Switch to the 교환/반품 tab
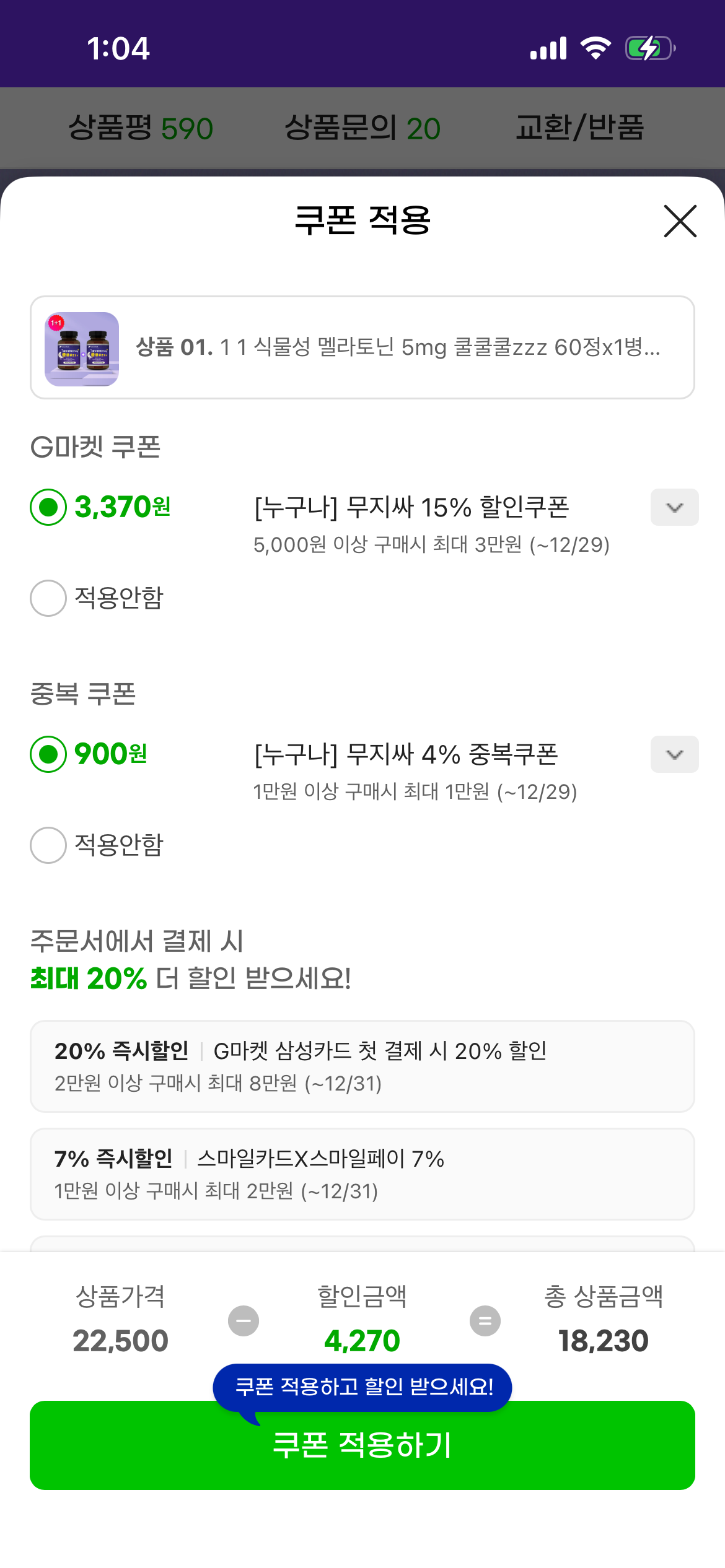The height and width of the screenshot is (1568, 725). (579, 128)
